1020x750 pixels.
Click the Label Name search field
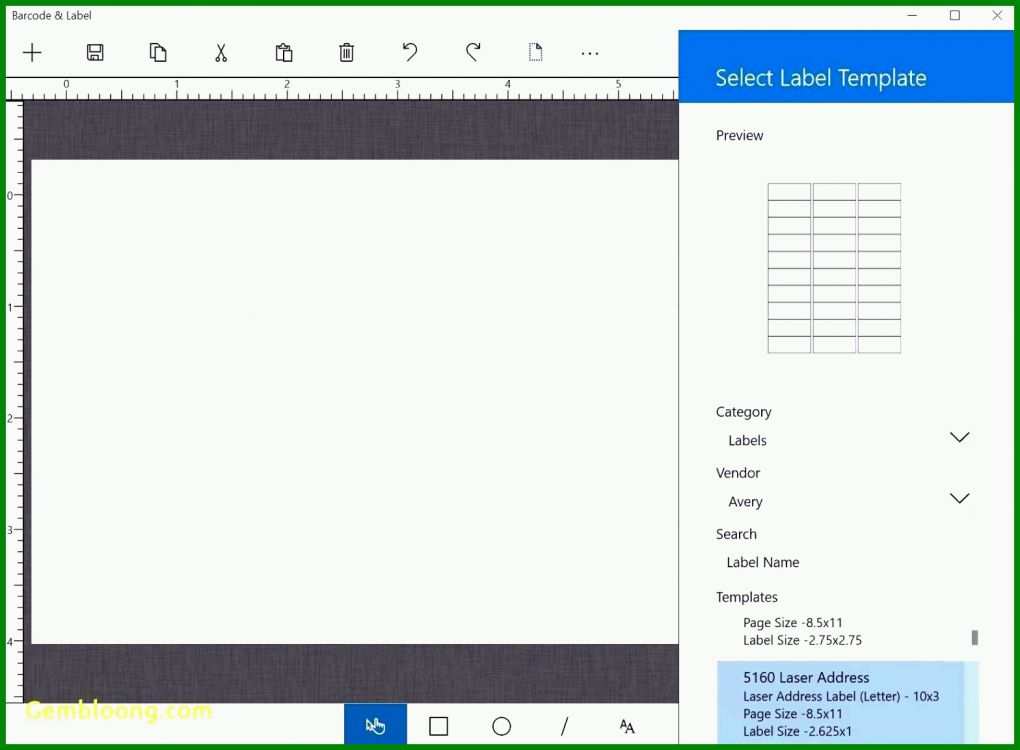845,562
